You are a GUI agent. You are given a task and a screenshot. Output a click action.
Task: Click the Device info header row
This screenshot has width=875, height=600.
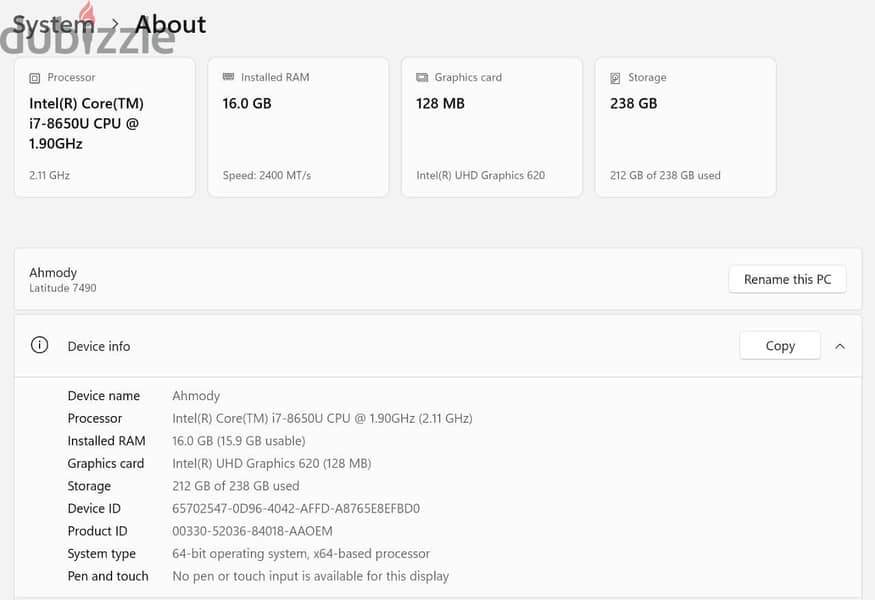click(x=438, y=346)
